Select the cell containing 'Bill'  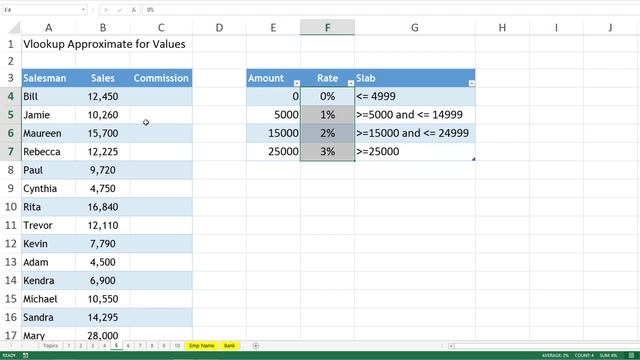tap(49, 96)
